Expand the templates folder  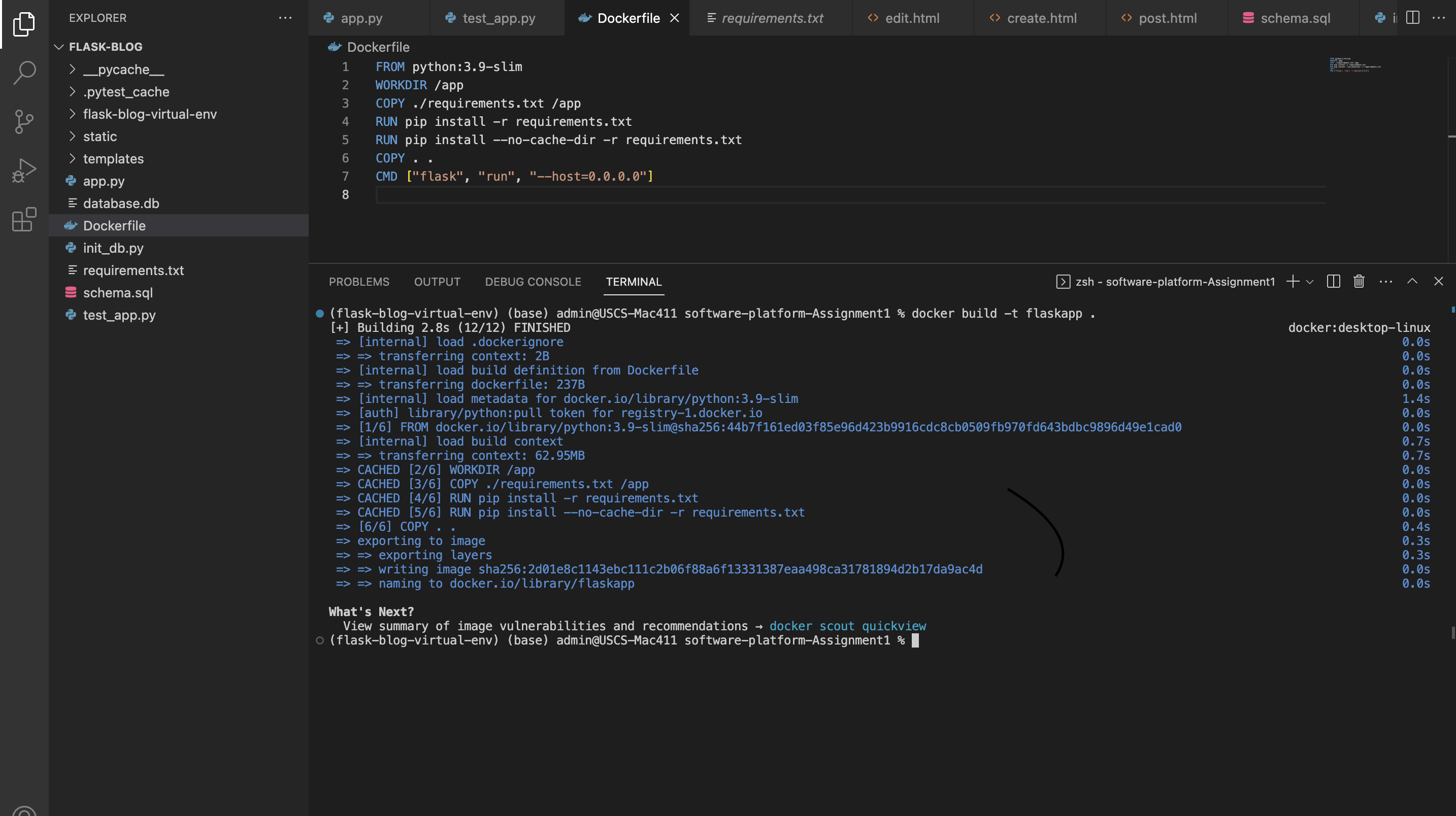coord(113,158)
